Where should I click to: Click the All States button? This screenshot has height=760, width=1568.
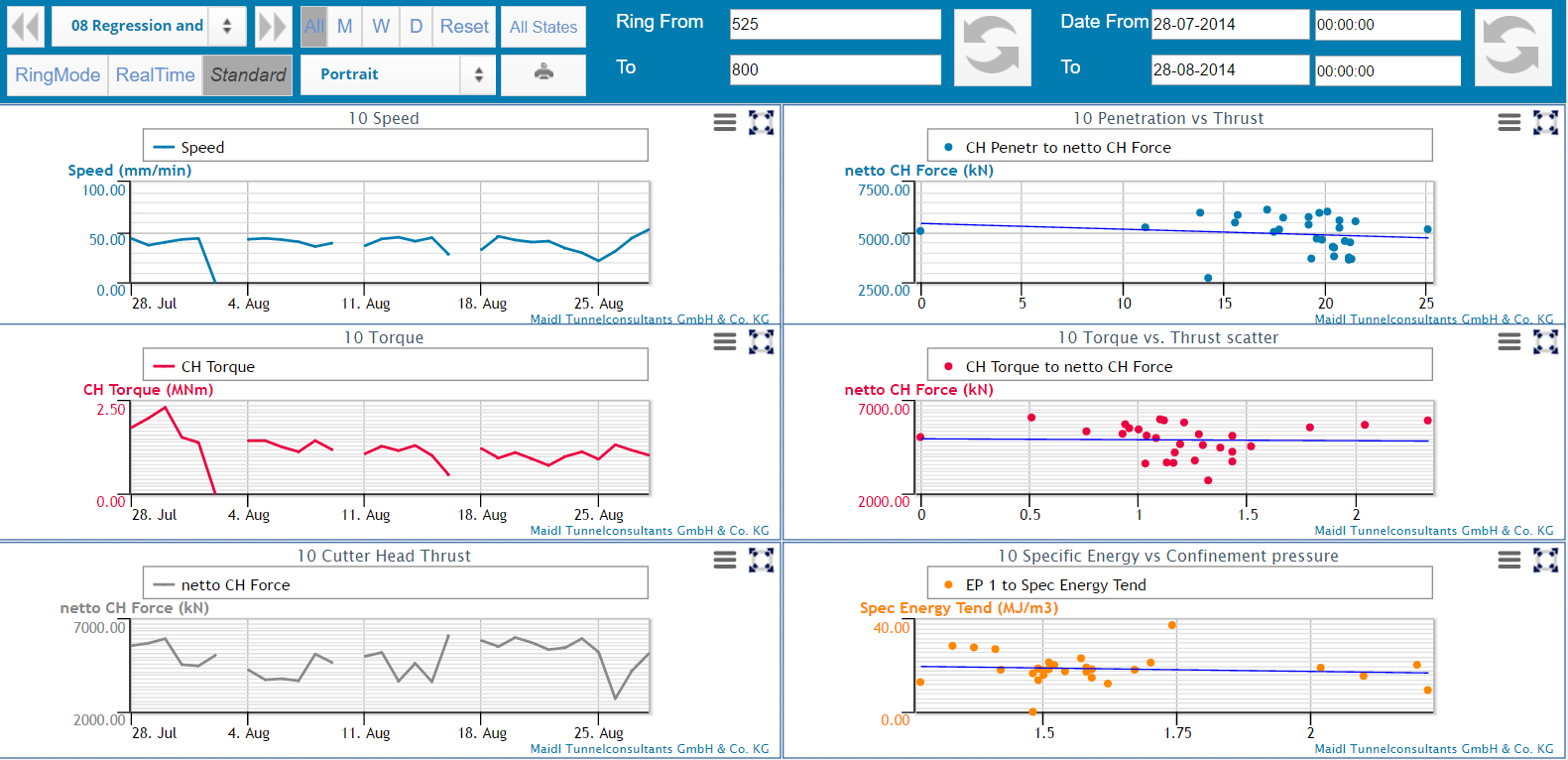(543, 27)
